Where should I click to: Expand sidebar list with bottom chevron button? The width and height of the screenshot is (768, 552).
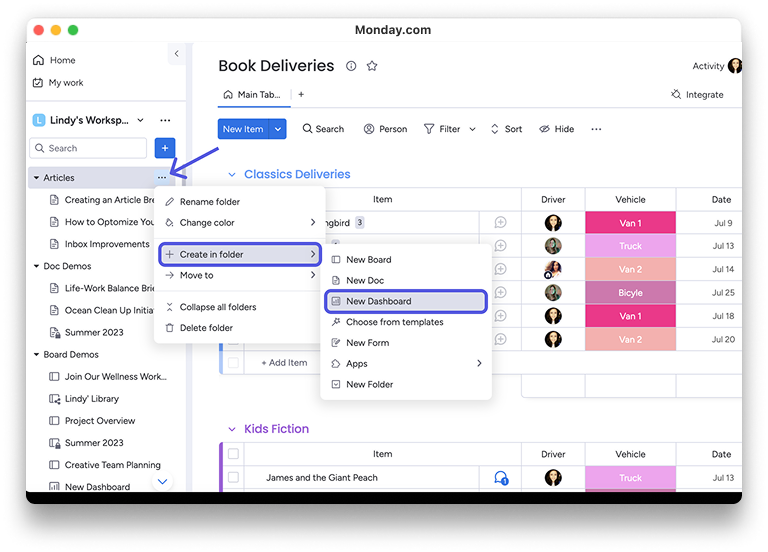click(x=163, y=481)
